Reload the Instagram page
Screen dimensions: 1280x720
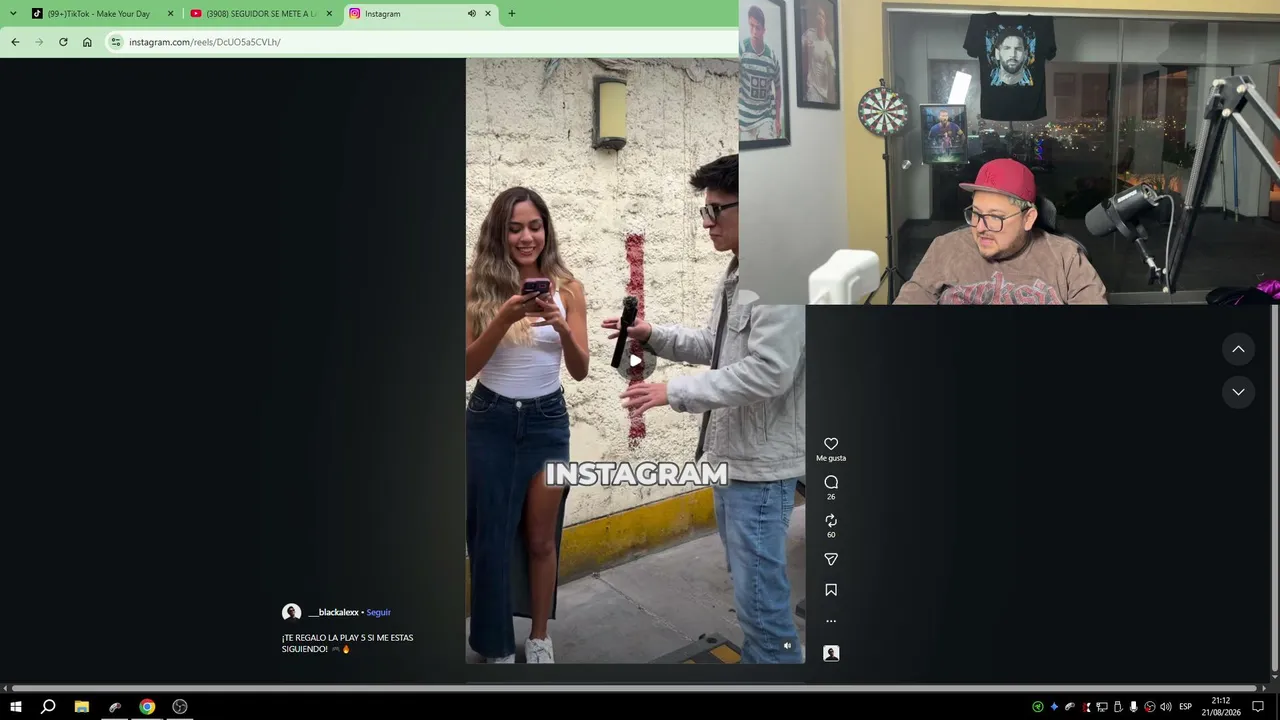63,42
